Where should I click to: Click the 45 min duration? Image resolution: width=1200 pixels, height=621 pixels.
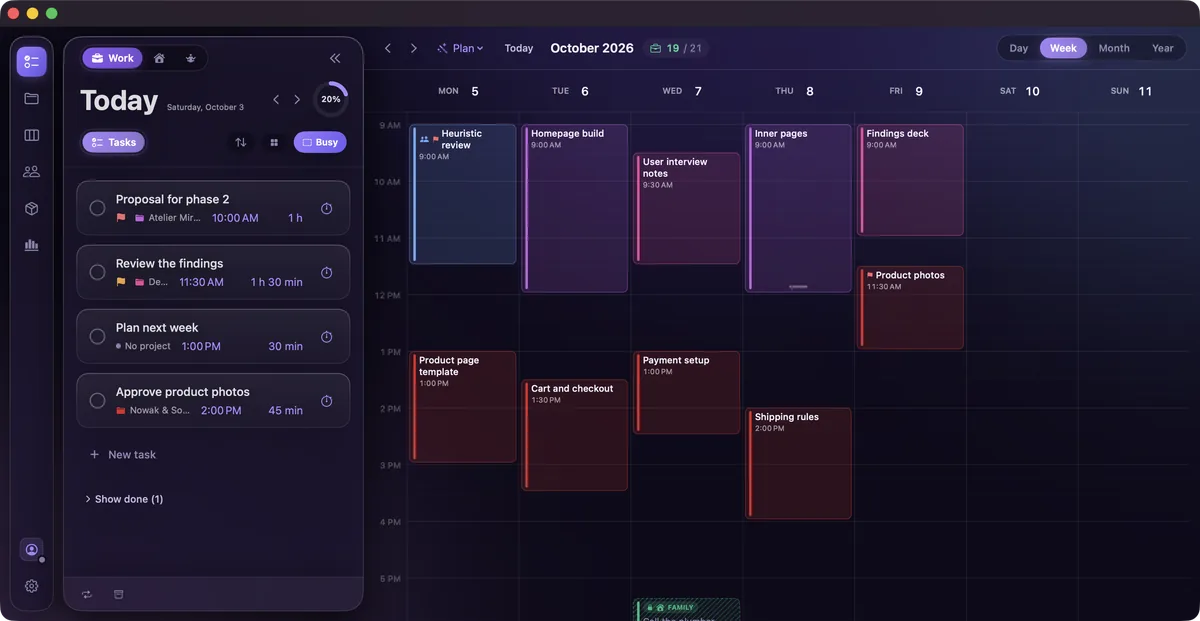tap(285, 411)
